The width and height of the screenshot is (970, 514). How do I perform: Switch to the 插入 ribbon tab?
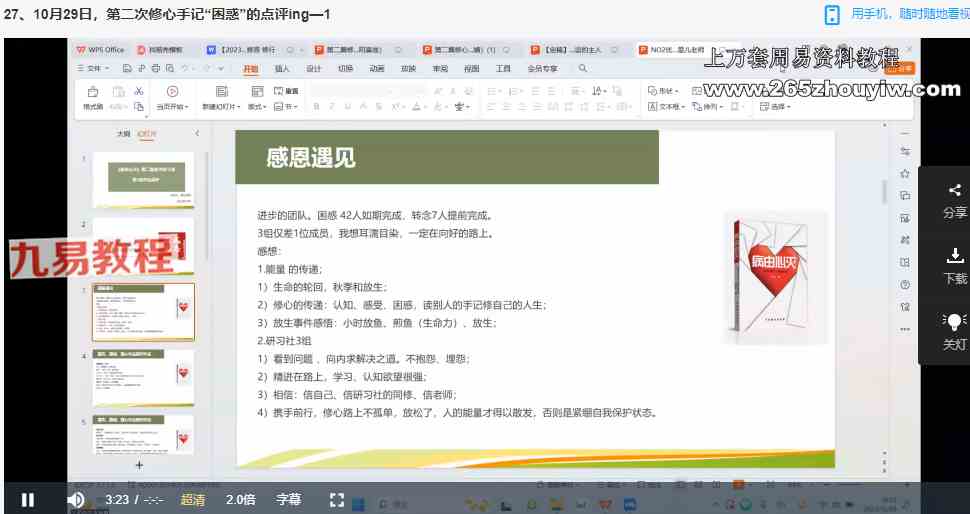tap(282, 69)
